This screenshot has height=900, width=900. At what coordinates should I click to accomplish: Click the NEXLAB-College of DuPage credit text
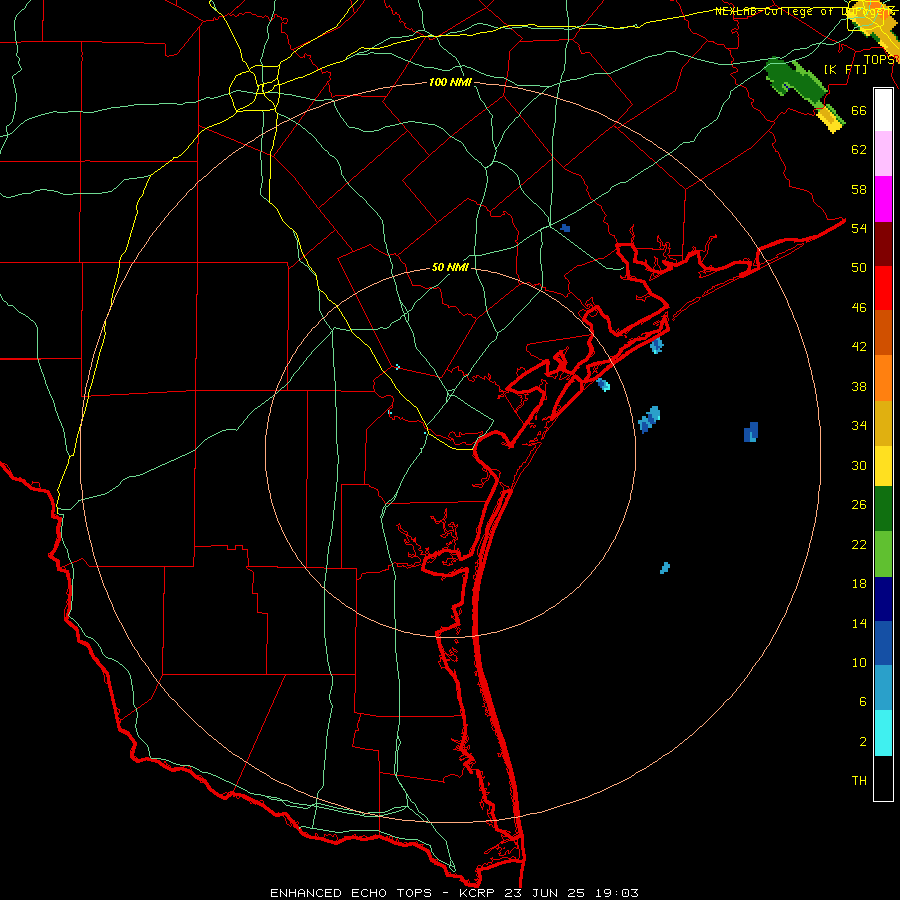tap(806, 11)
